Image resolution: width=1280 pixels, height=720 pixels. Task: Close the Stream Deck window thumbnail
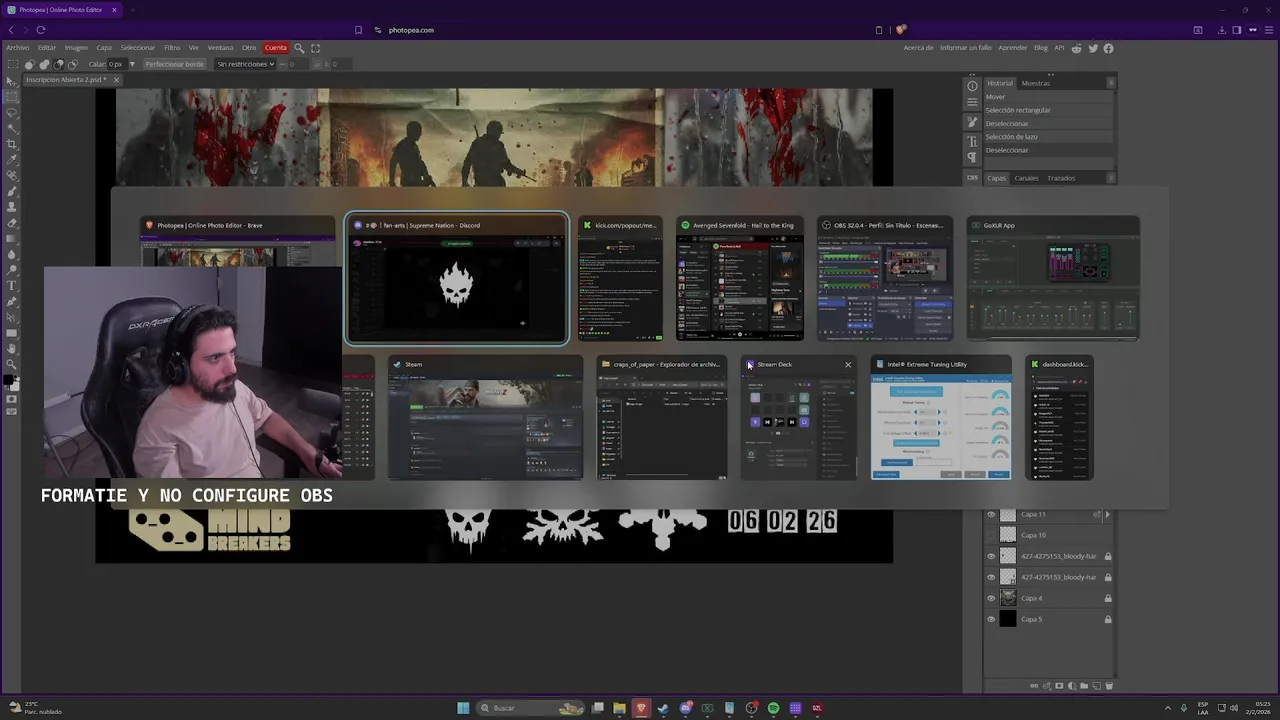848,364
